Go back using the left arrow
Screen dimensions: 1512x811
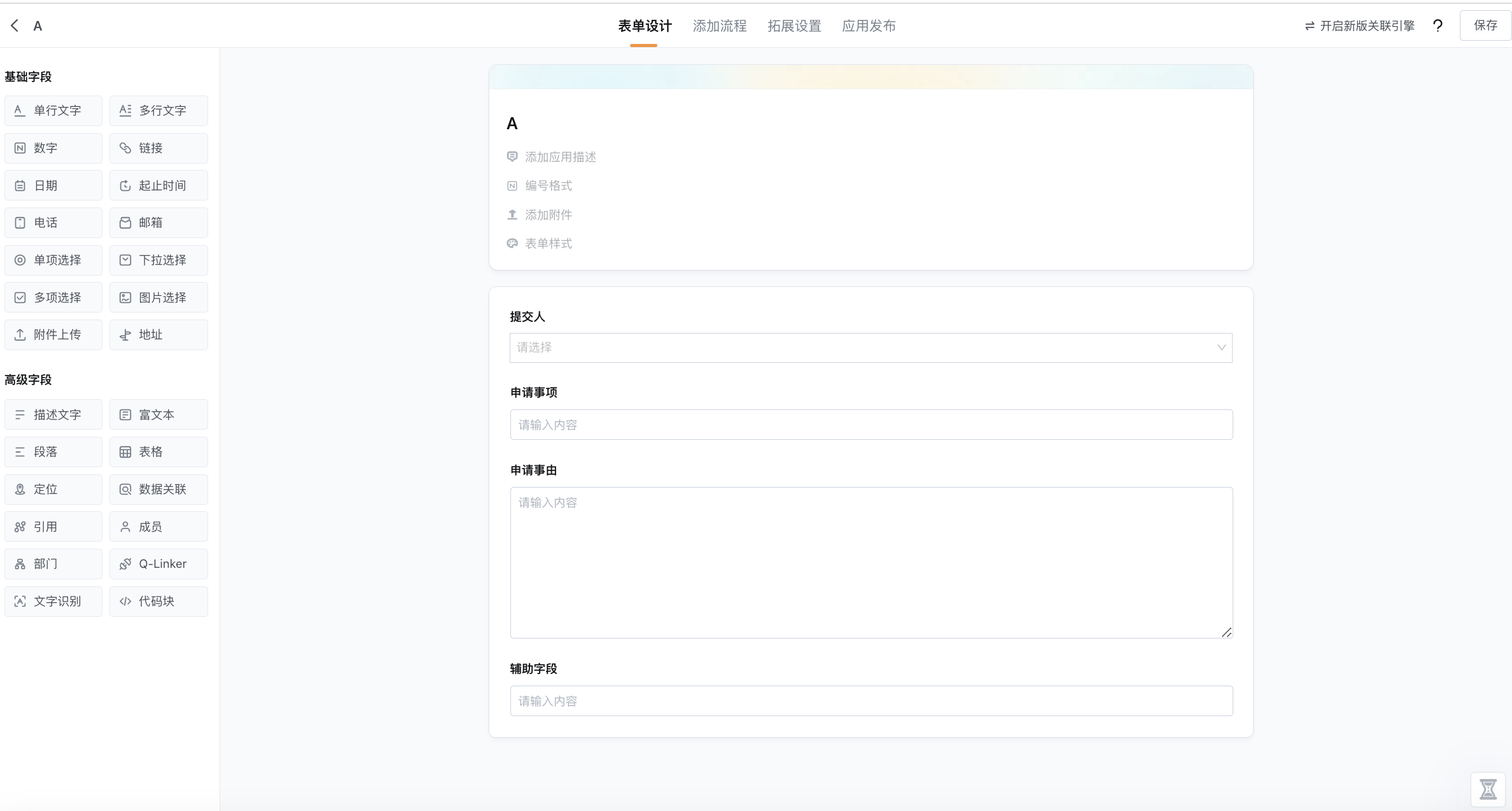[x=15, y=25]
